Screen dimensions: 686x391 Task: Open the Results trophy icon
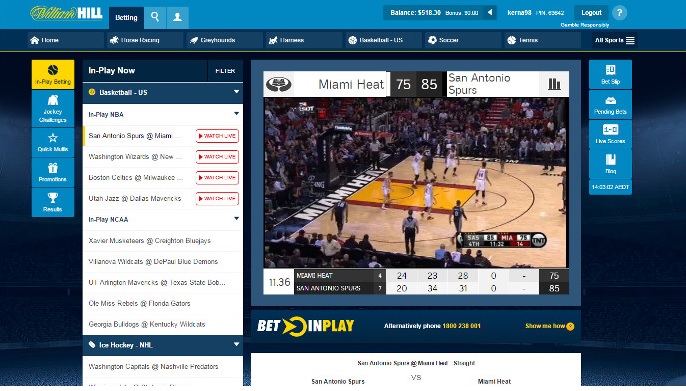[52, 202]
